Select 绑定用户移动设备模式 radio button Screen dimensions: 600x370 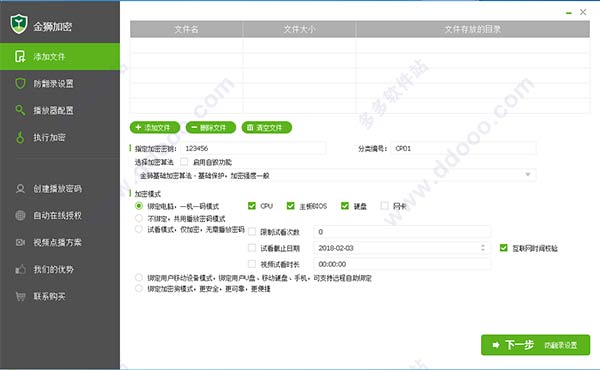click(x=139, y=277)
